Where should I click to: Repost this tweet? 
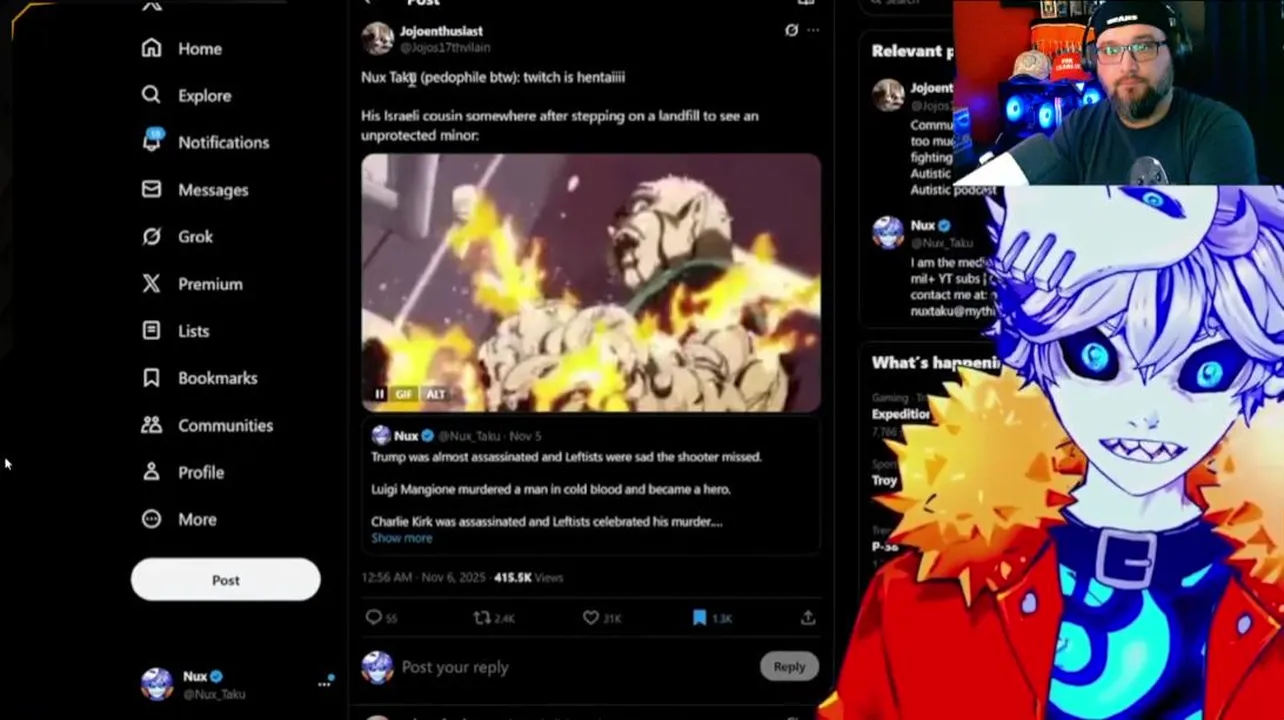pyautogui.click(x=494, y=618)
